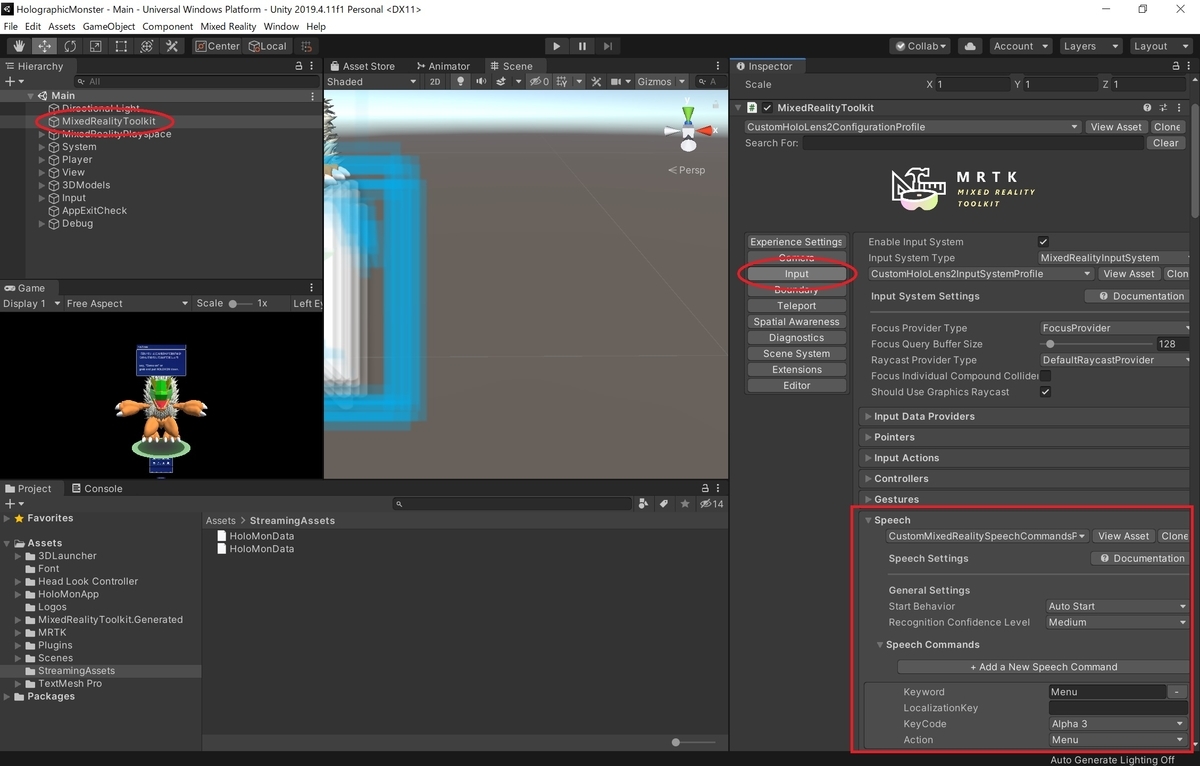Open the Collab dropdown
This screenshot has width=1200, height=766.
(920, 46)
